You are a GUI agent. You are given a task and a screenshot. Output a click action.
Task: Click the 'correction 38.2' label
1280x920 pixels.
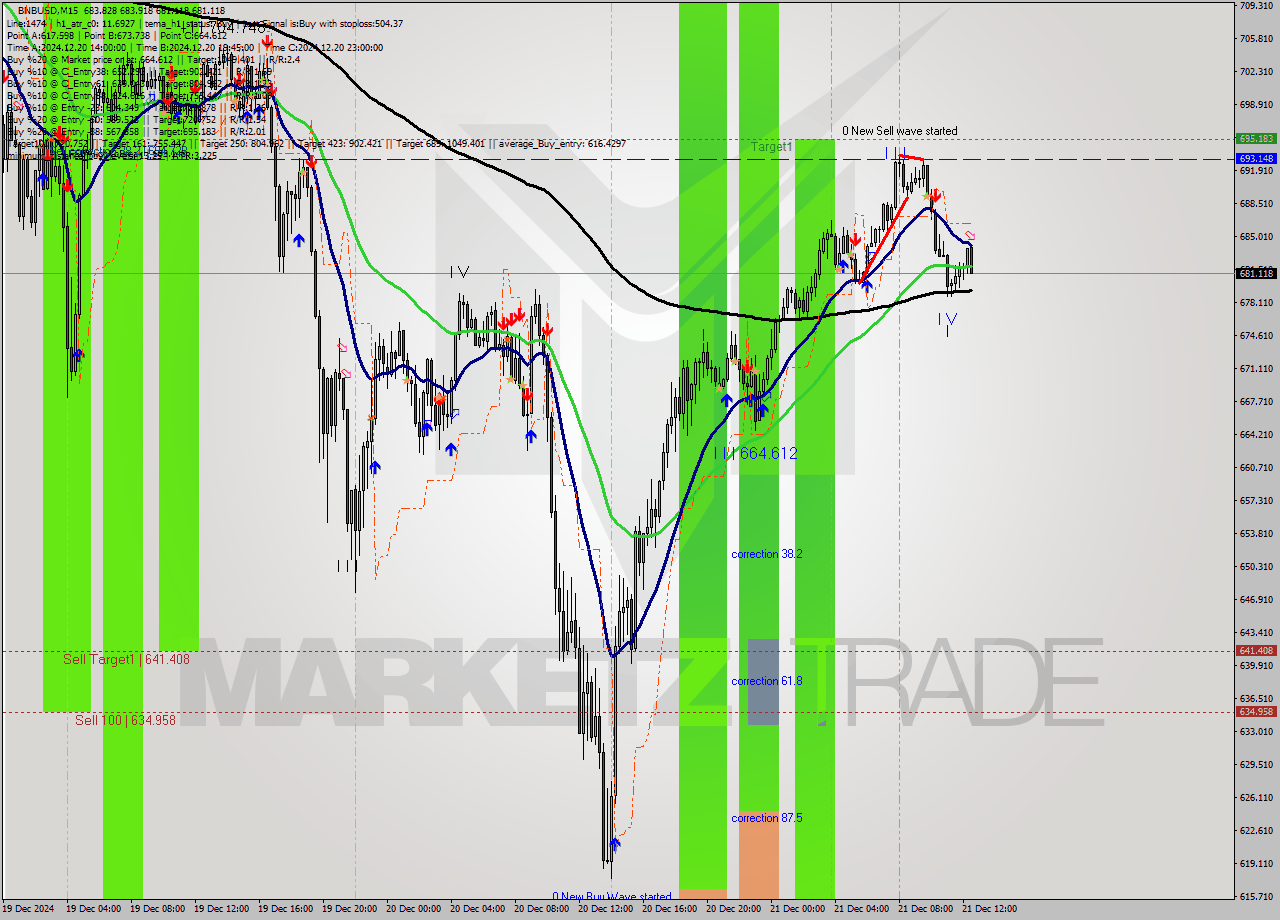(x=766, y=554)
